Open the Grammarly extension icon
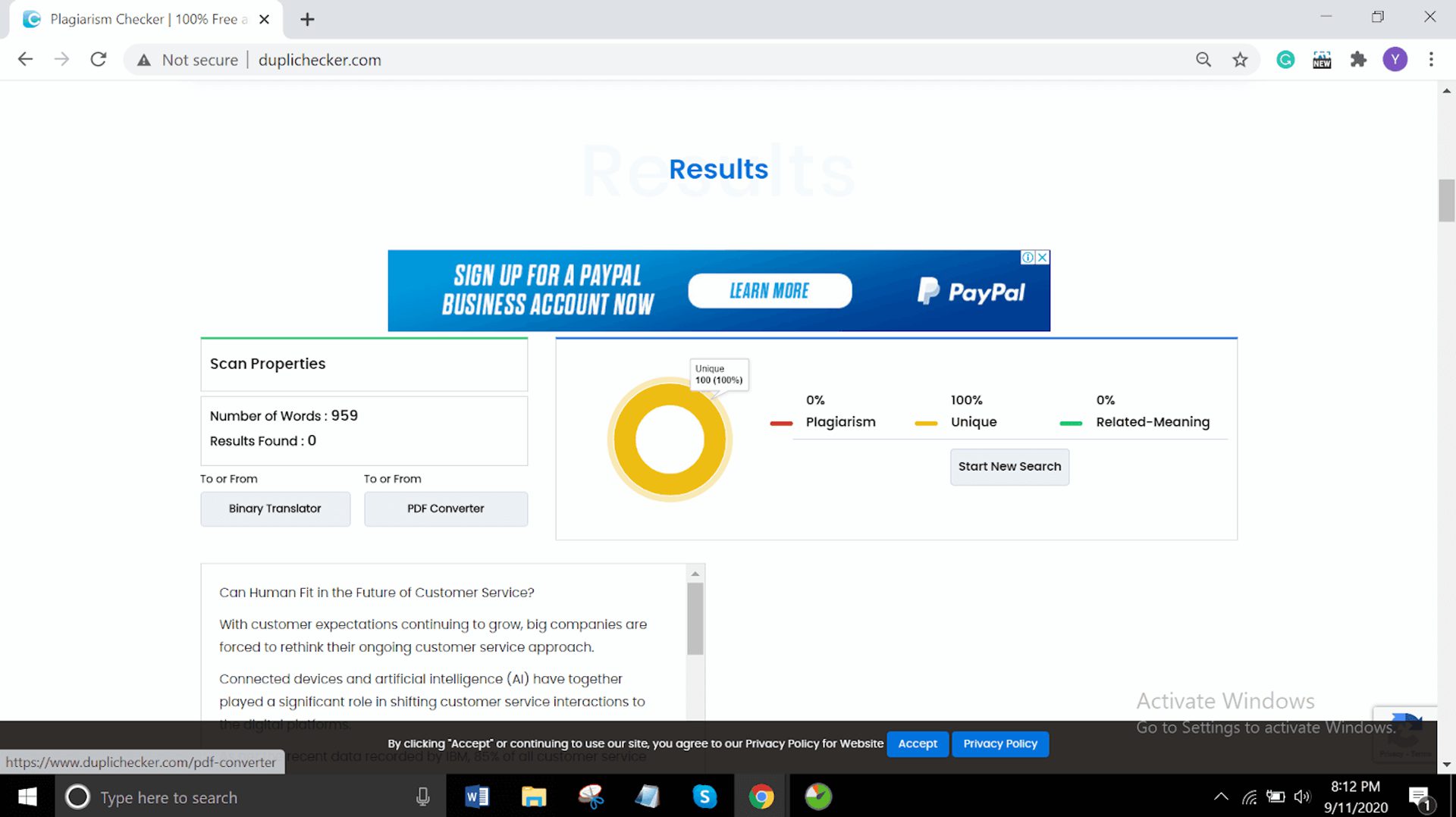 (x=1285, y=60)
